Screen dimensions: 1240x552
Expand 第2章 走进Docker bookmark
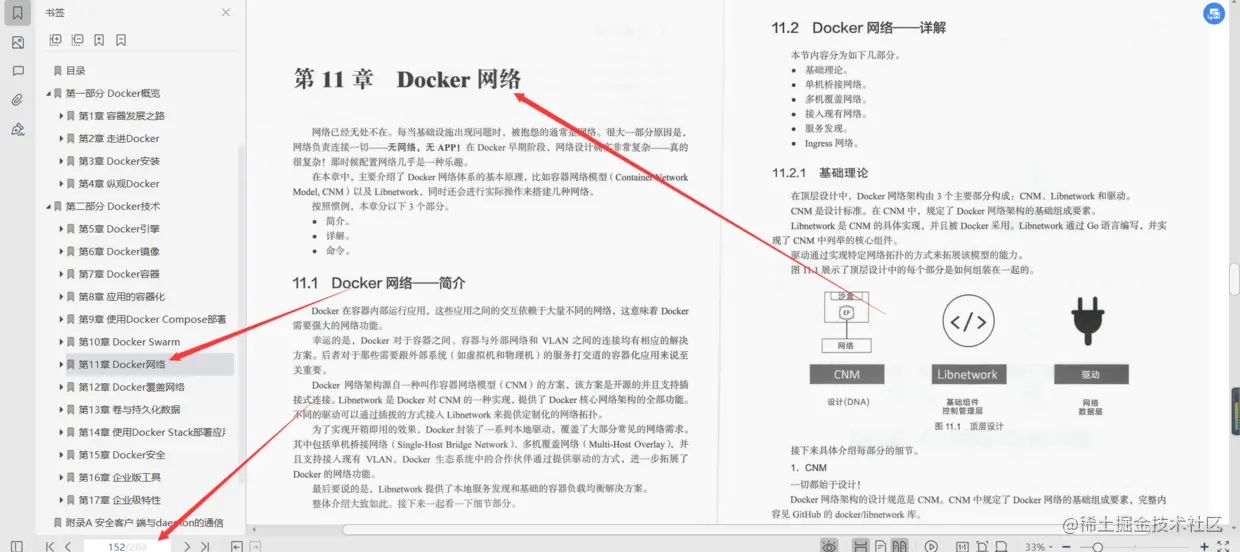coord(61,138)
